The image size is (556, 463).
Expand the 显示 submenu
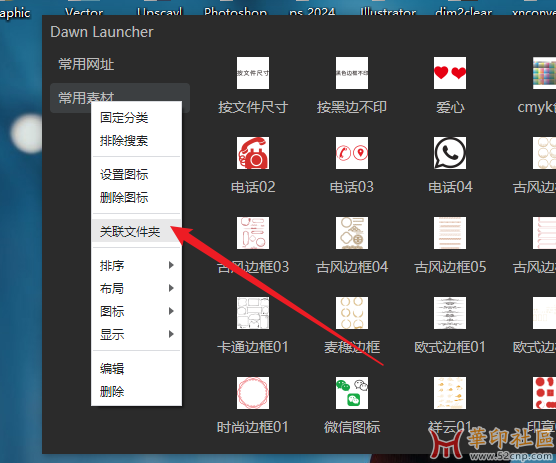pyautogui.click(x=137, y=334)
